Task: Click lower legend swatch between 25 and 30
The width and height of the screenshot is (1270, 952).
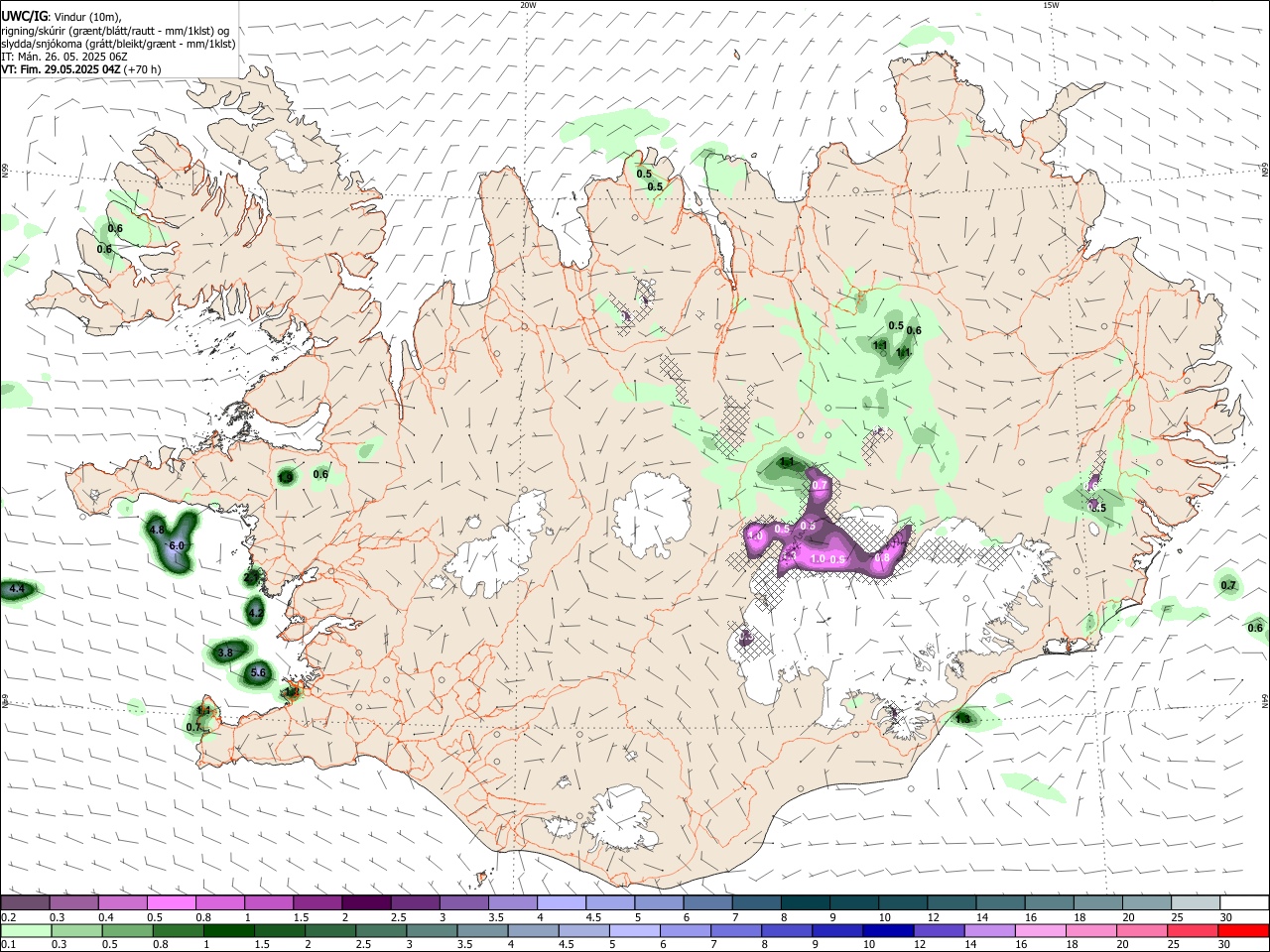Action: point(1193,930)
